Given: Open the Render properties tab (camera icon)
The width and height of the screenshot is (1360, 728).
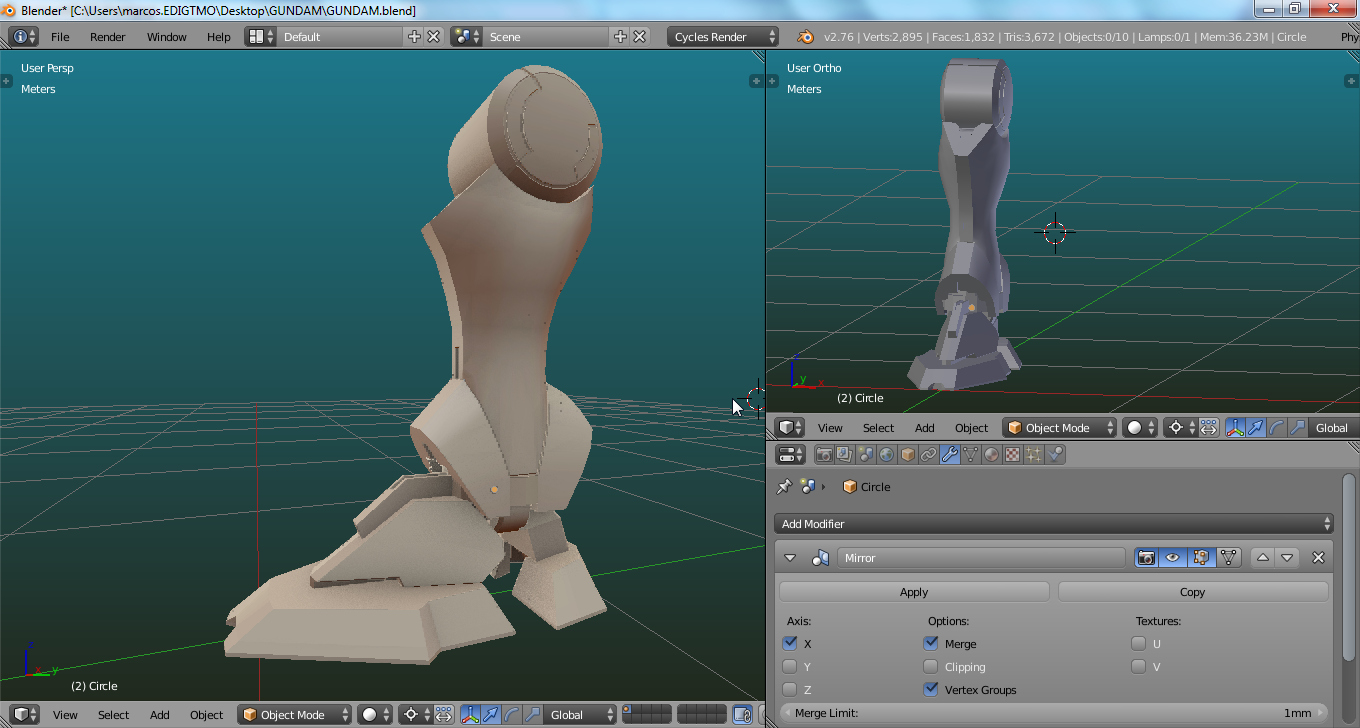Looking at the screenshot, I should pyautogui.click(x=825, y=455).
